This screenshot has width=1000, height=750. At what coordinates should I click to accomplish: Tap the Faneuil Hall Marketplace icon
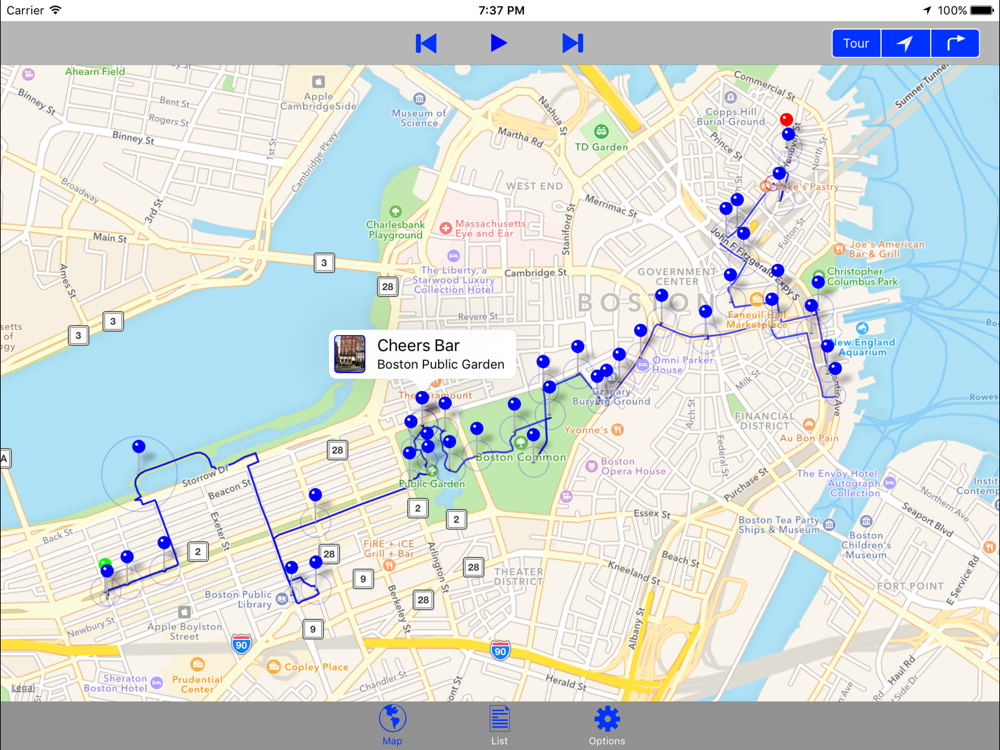click(757, 298)
